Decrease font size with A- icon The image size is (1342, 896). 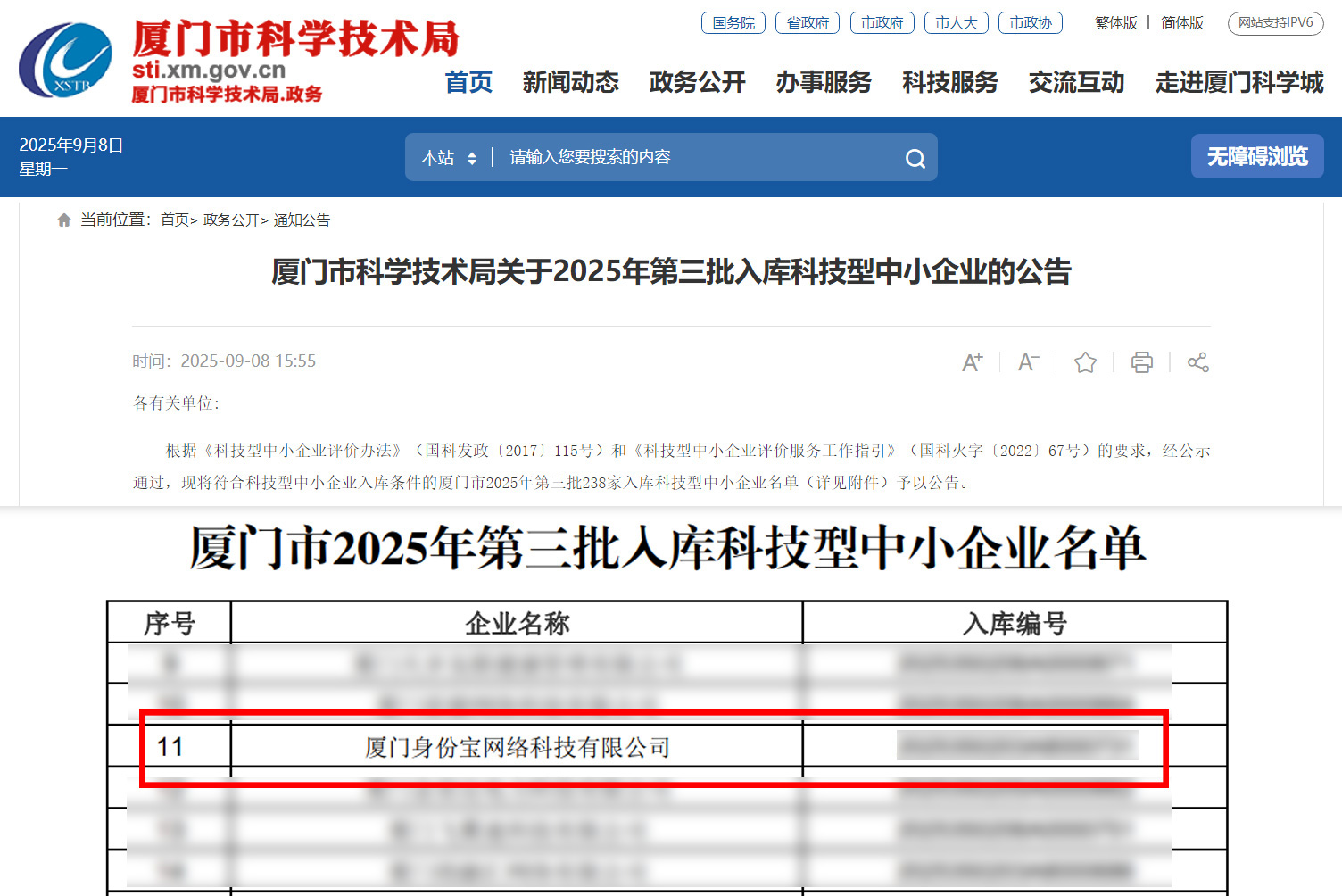1029,361
